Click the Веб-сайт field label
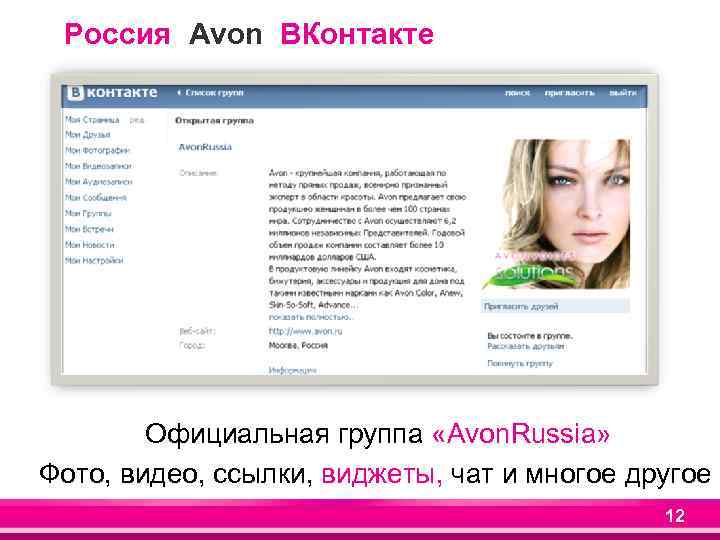This screenshot has width=720, height=540. [x=197, y=331]
